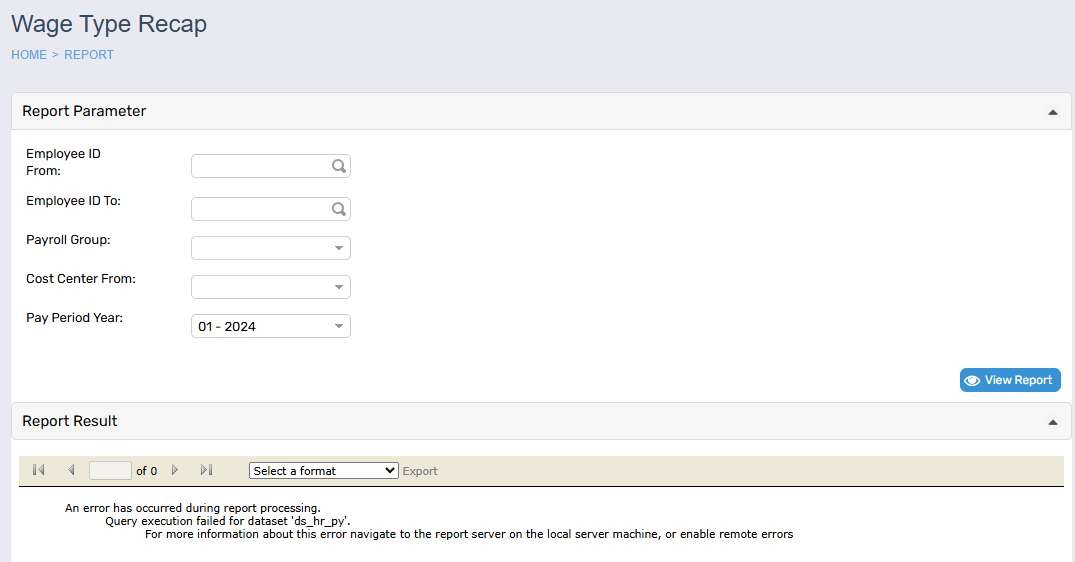Go to next page in report toolbar

pos(175,470)
